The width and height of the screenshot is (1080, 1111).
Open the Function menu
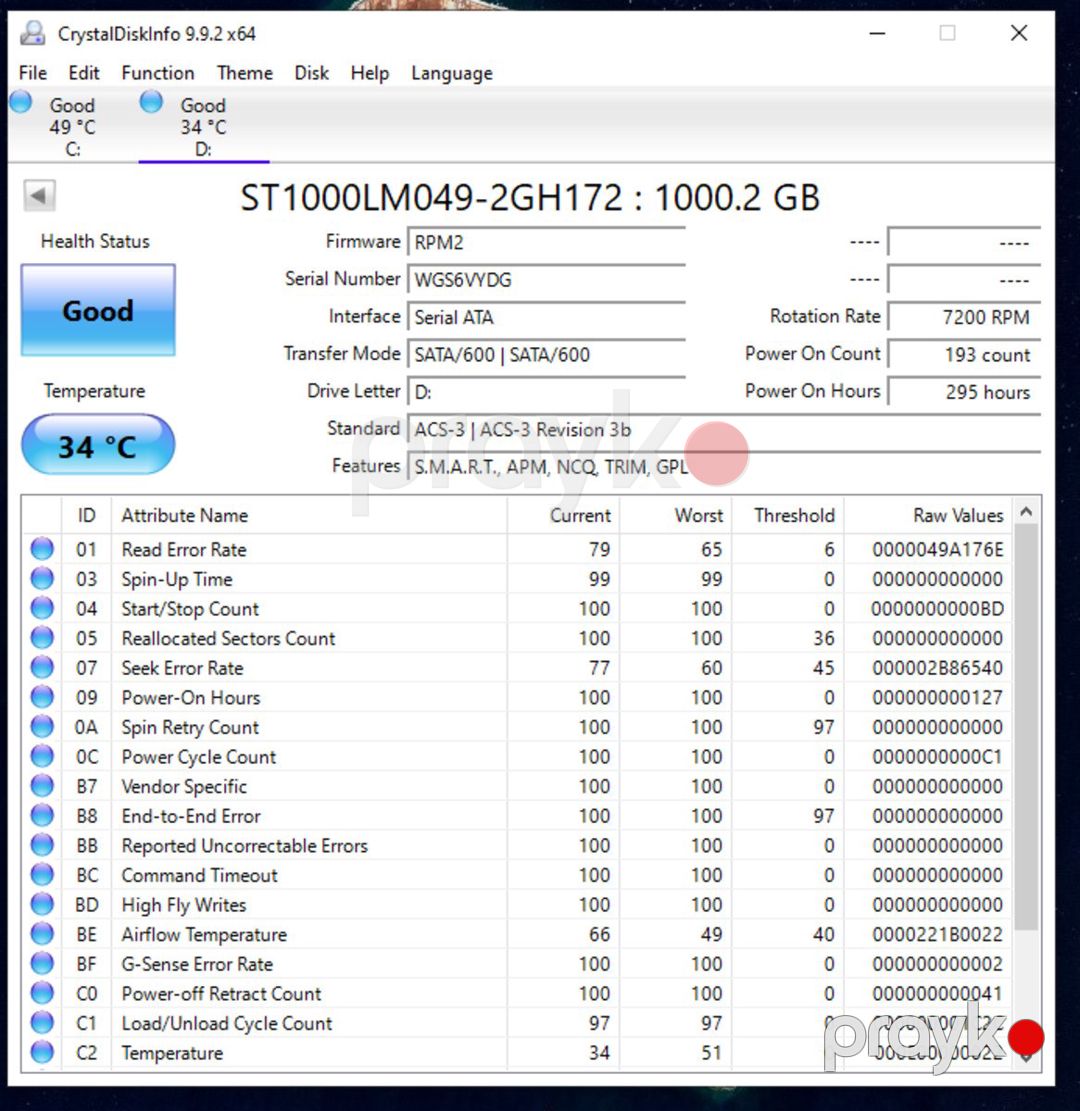click(x=158, y=73)
